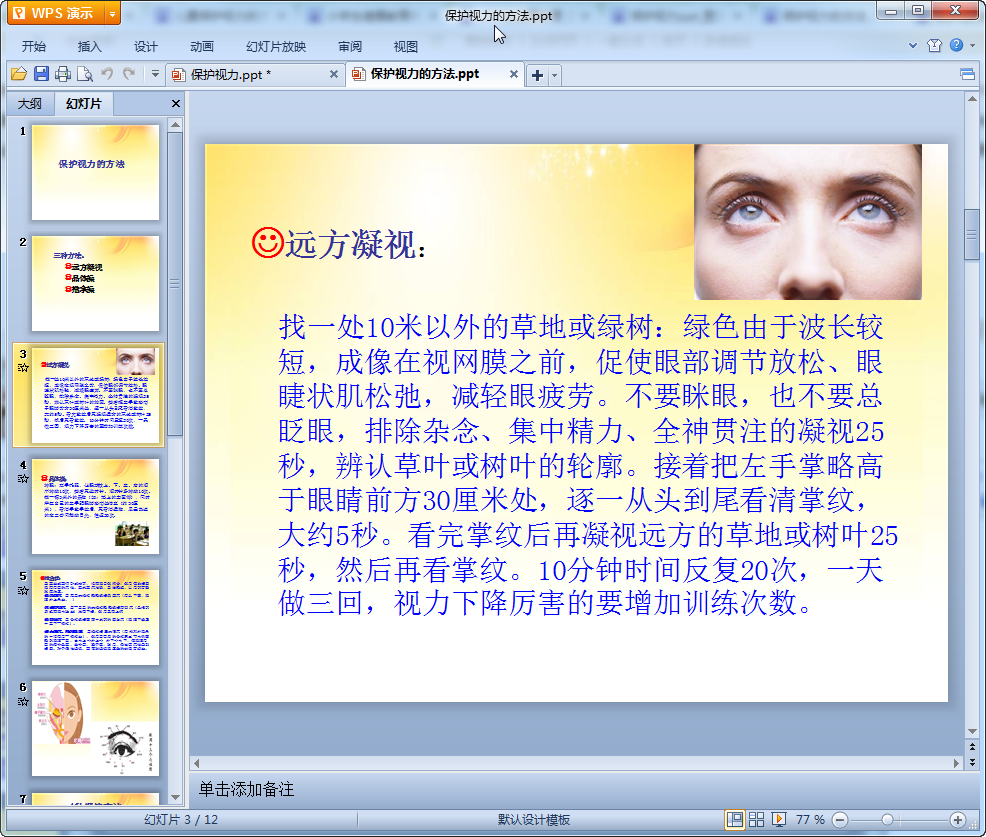986x837 pixels.
Task: Save the presentation with the floppy icon
Action: [42, 74]
